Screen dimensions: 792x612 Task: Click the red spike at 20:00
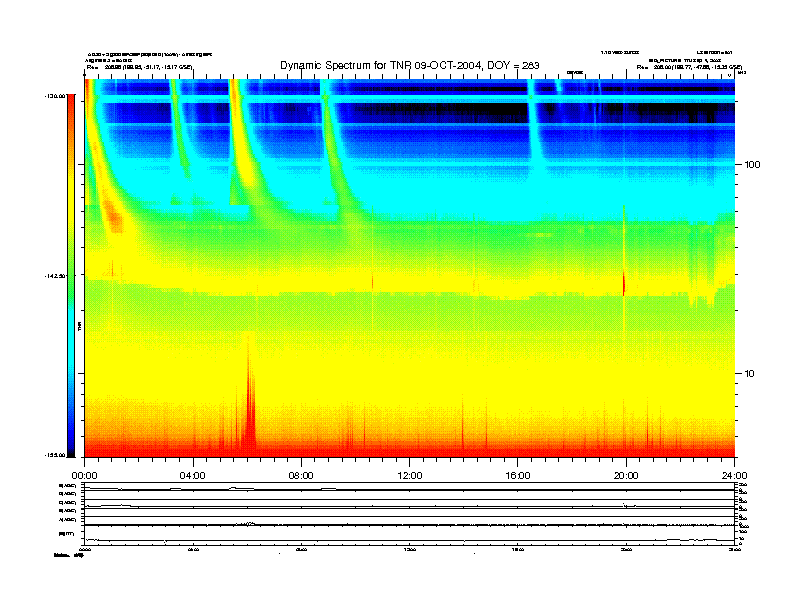tap(624, 283)
